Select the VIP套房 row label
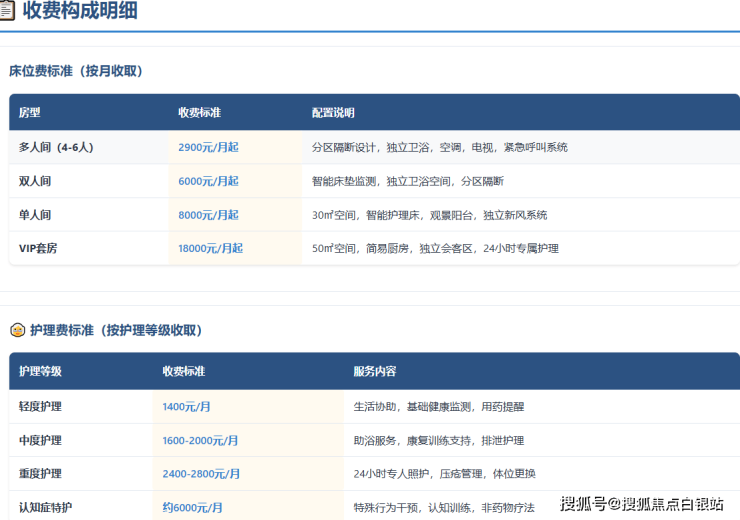Screen dimensions: 740x520 (x=38, y=248)
